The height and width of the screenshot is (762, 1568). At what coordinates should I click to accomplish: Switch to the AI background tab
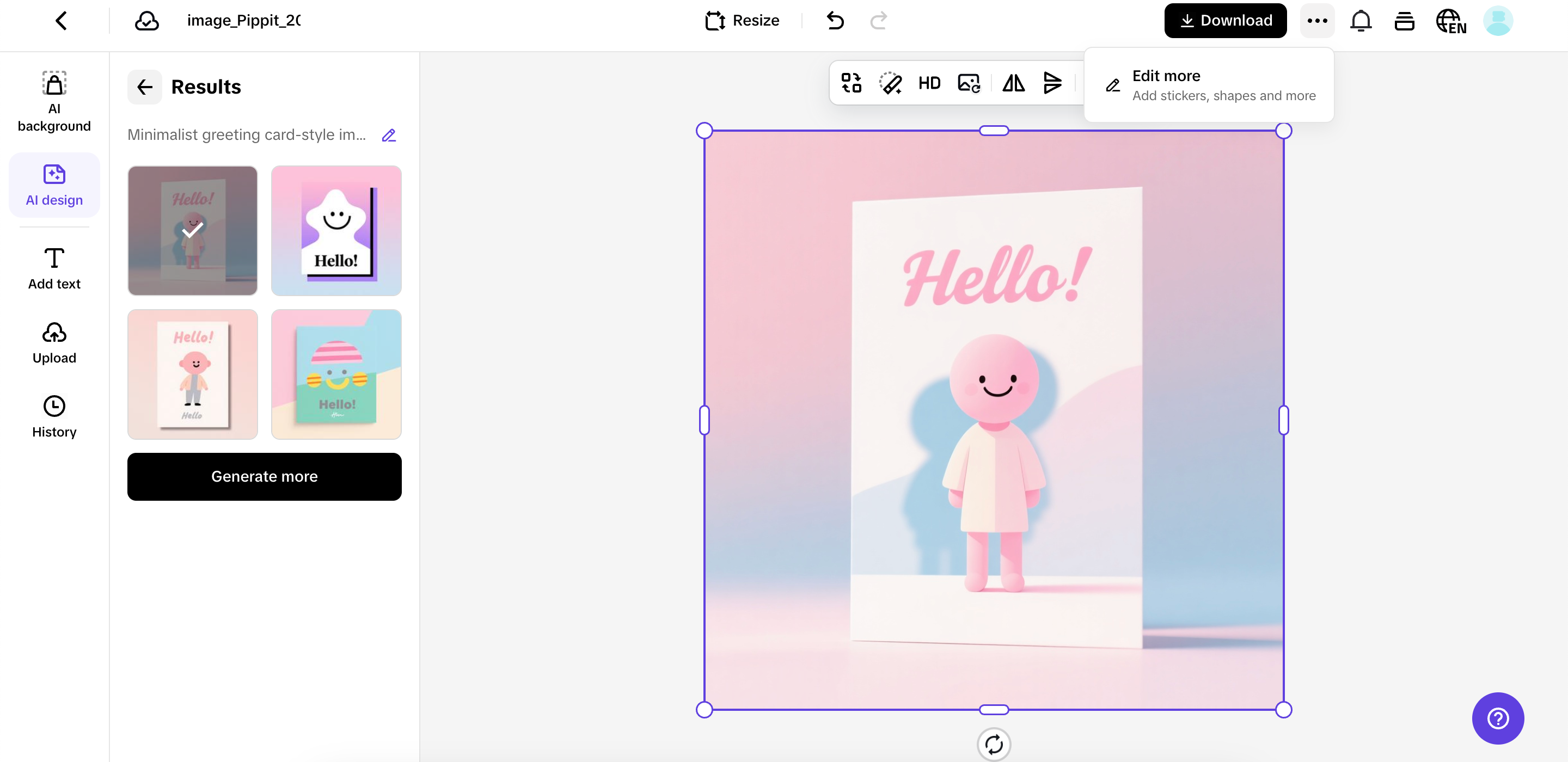54,101
